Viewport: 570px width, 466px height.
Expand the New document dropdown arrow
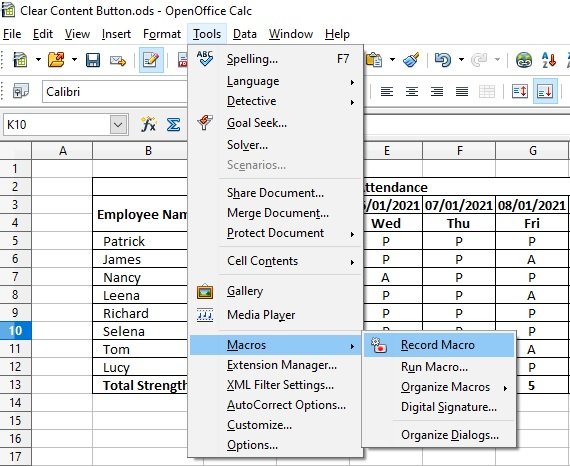click(38, 60)
